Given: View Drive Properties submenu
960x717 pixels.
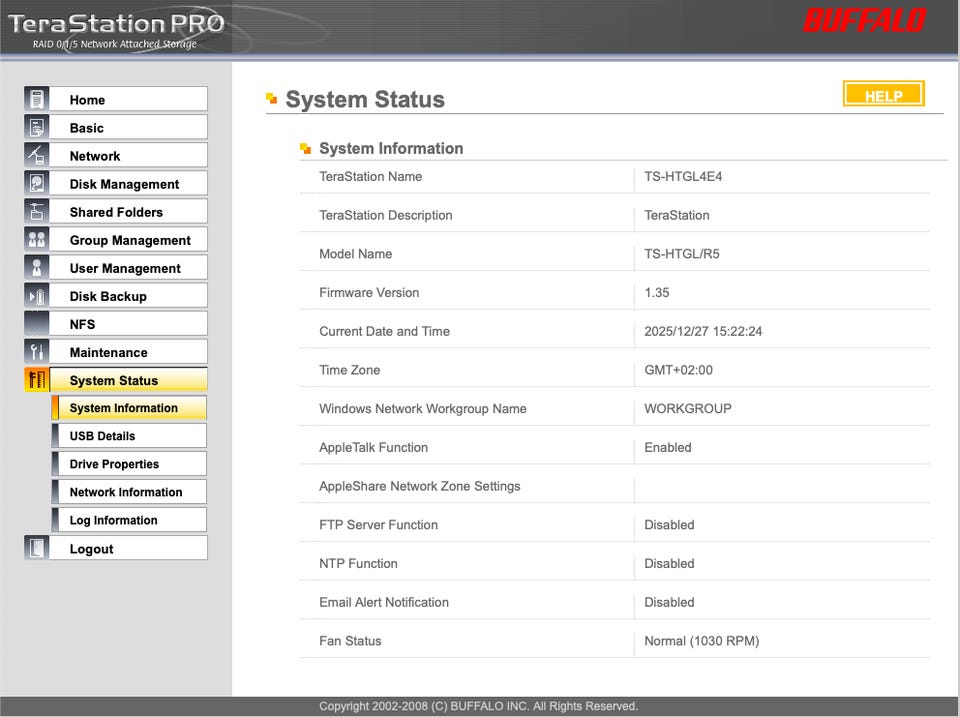Looking at the screenshot, I should point(129,464).
